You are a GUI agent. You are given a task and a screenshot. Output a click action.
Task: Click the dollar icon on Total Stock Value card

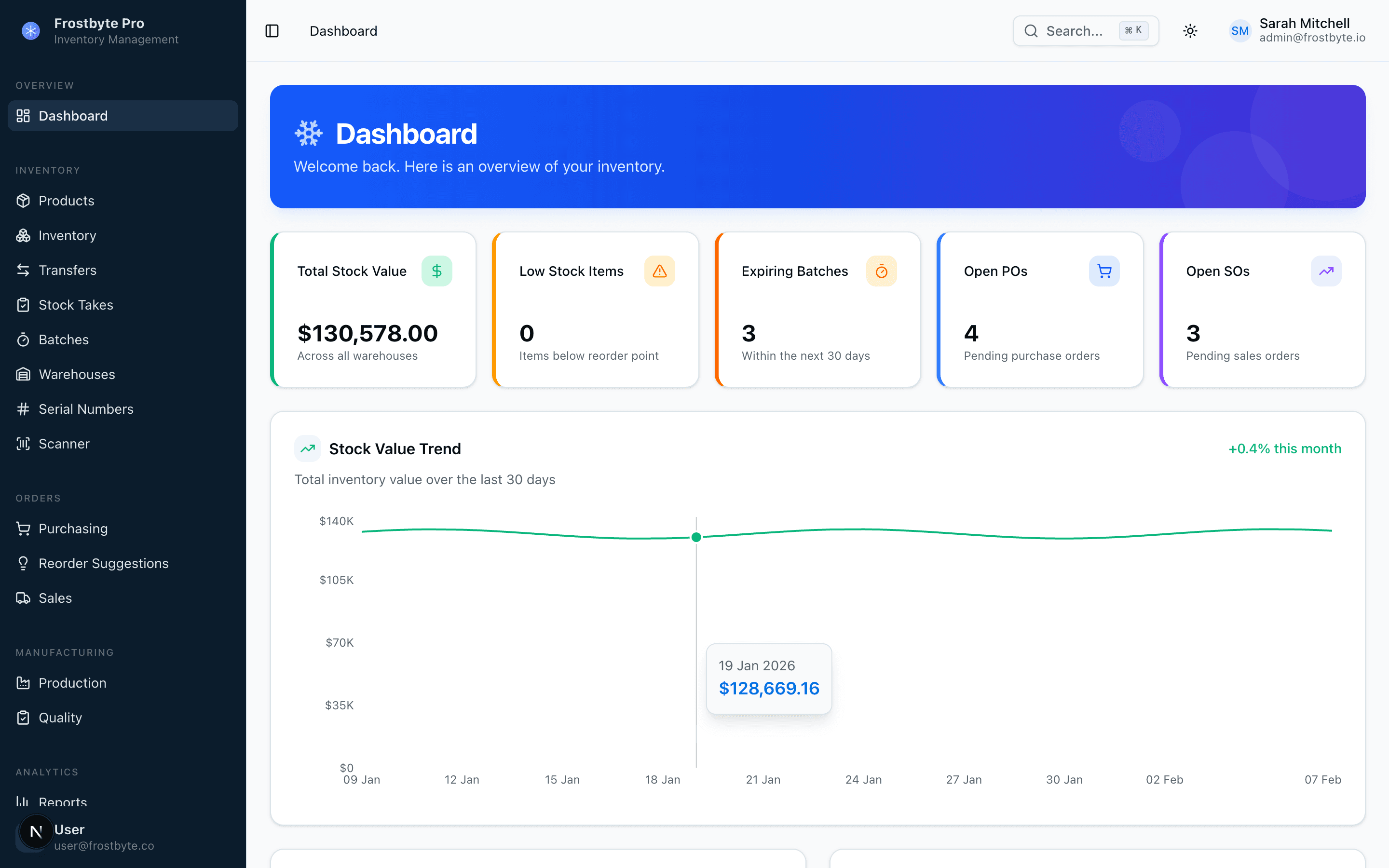point(437,271)
